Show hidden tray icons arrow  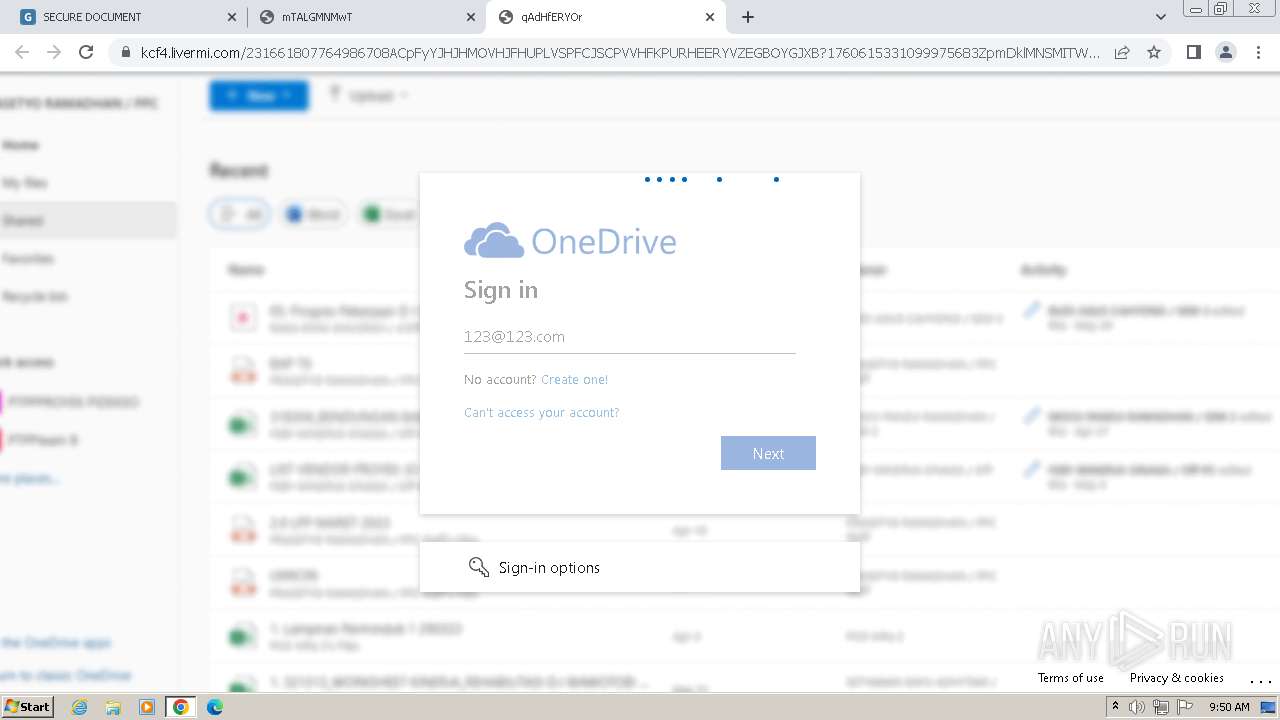point(1115,707)
